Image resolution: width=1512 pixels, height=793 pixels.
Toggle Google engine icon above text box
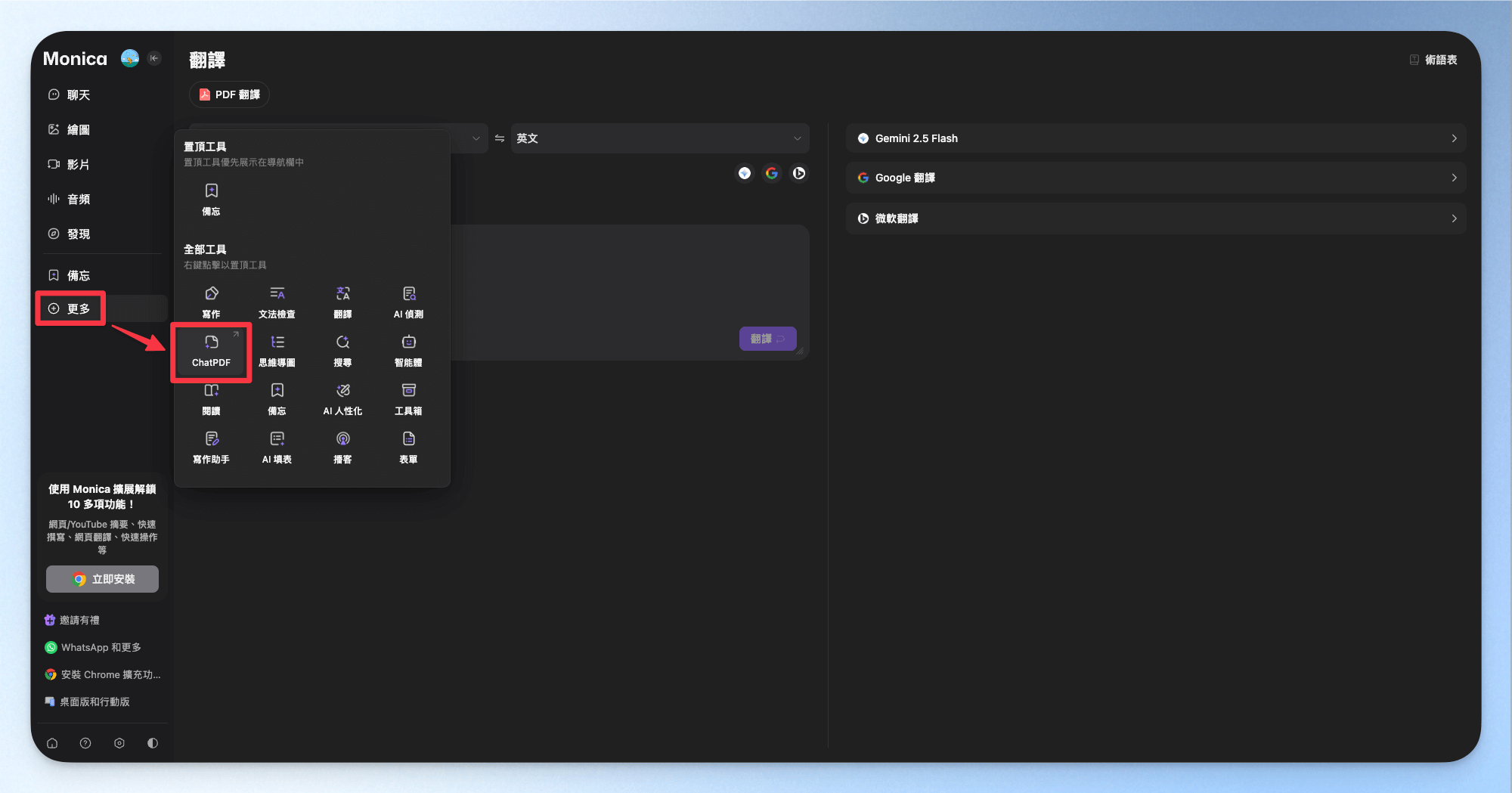click(771, 173)
